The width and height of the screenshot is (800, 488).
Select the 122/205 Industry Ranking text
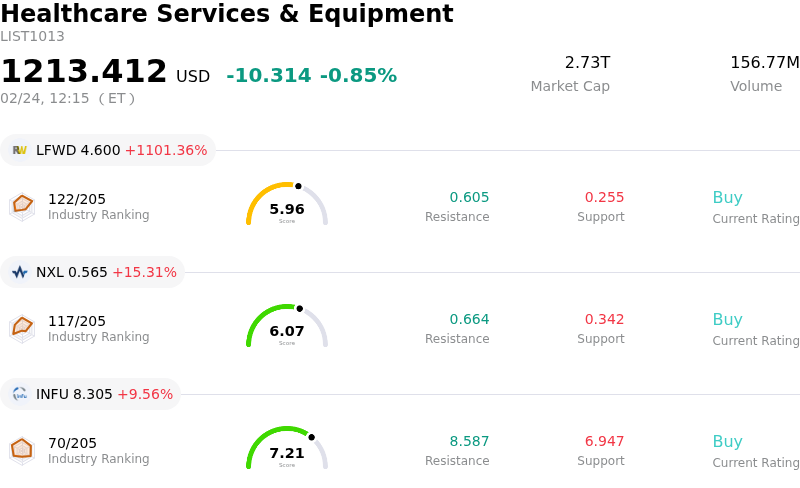[x=77, y=199]
